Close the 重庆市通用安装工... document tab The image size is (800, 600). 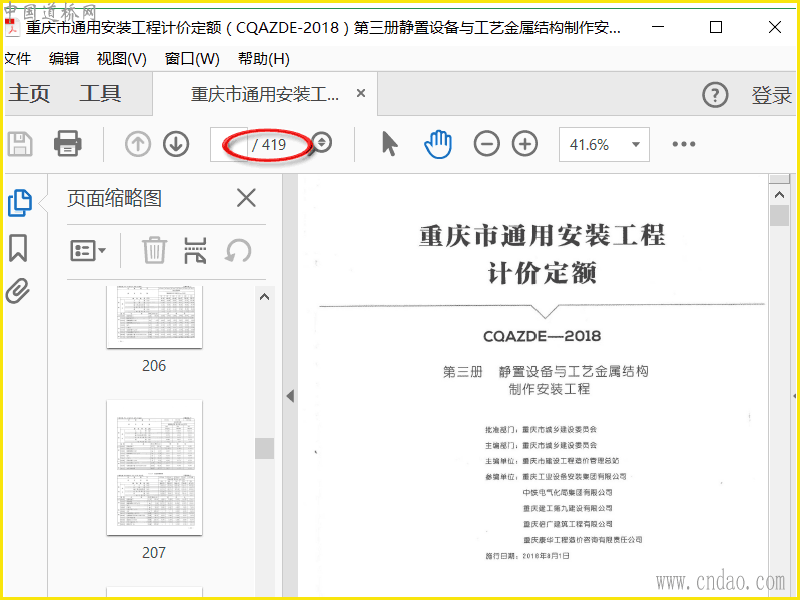click(361, 93)
